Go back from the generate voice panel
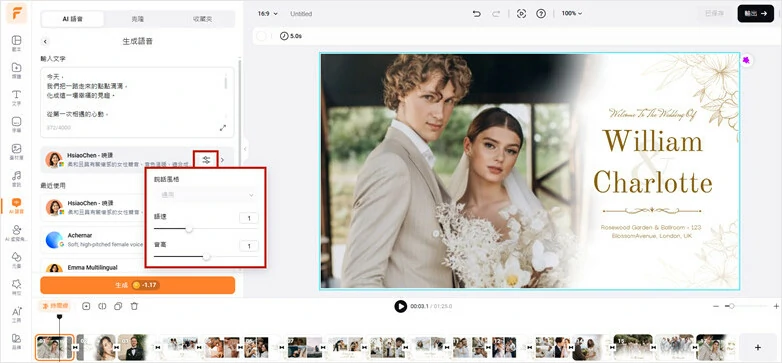The image size is (782, 363). 45,41
